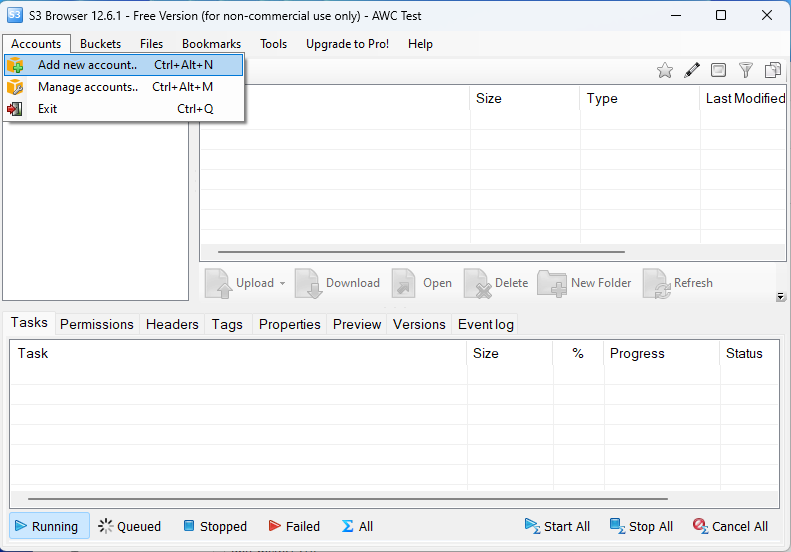Switch to the Preview tab
Image resolution: width=791 pixels, height=552 pixels.
[x=357, y=324]
